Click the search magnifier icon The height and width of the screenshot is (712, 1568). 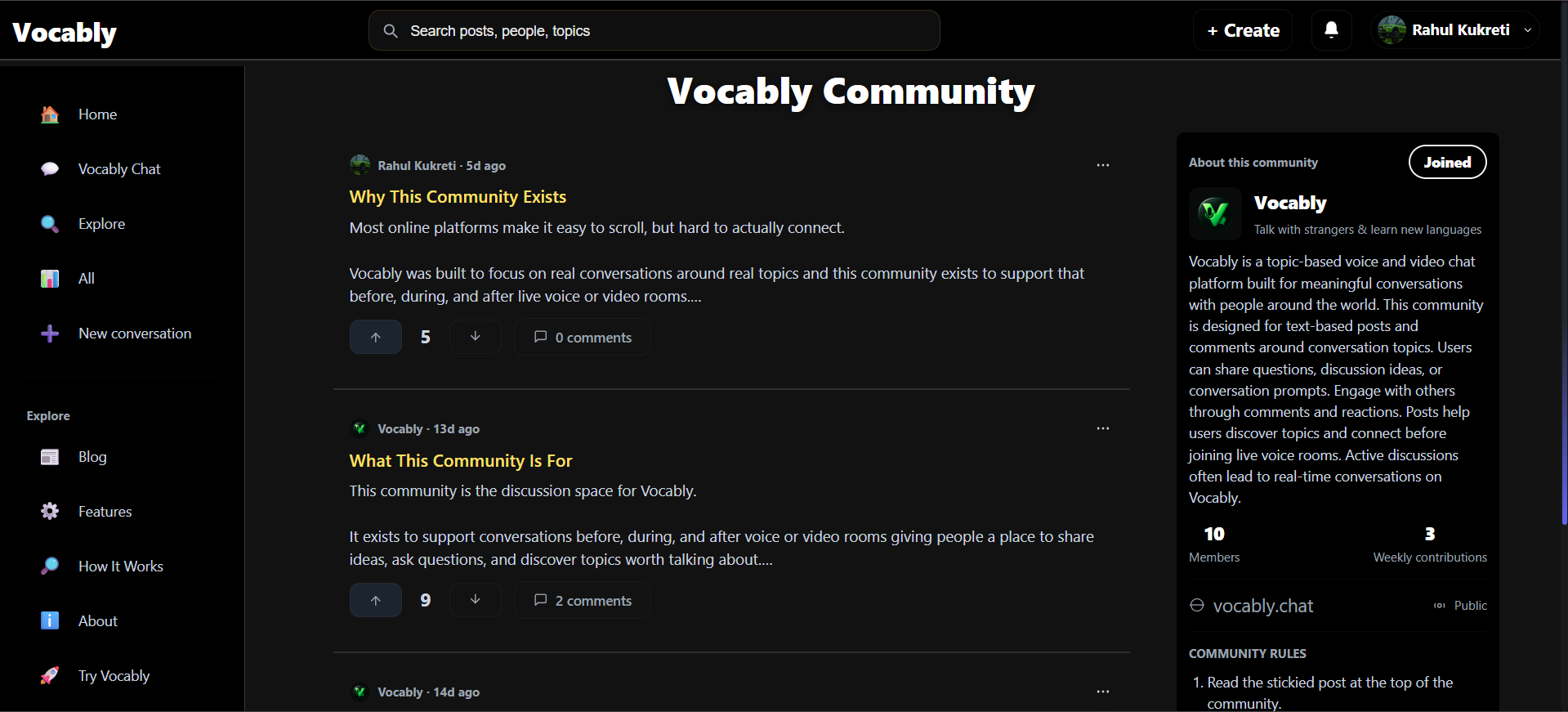click(391, 31)
